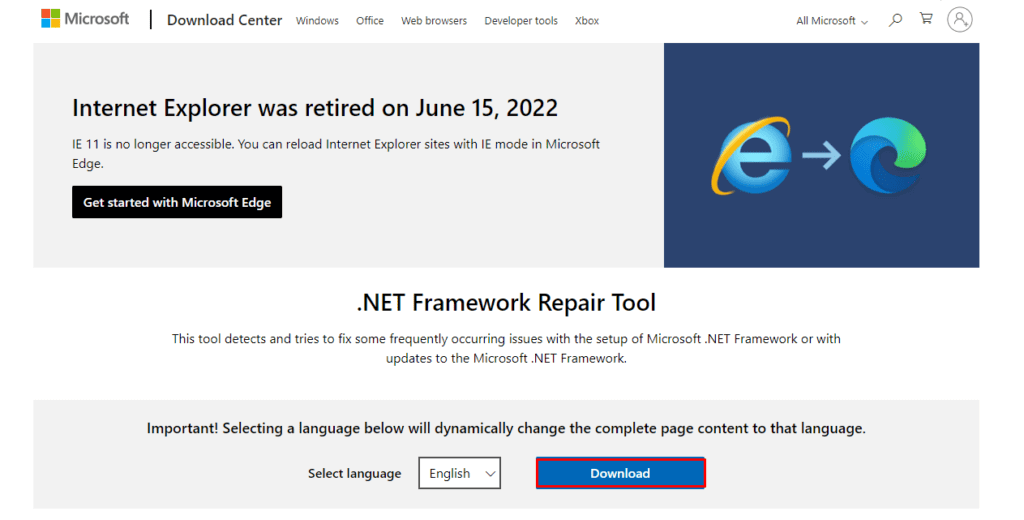Viewport: 1024px width, 520px height.
Task: Click the 'Important! Selecting a language' notice
Action: pyautogui.click(x=506, y=429)
